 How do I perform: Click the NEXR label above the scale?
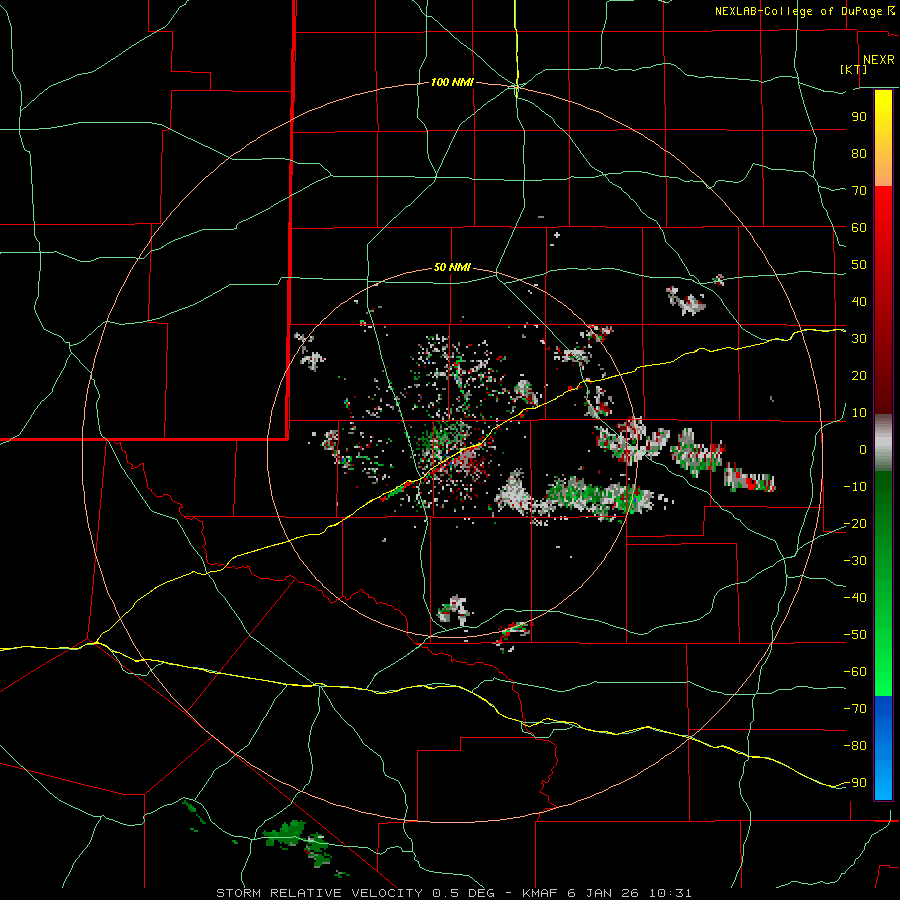pos(878,60)
